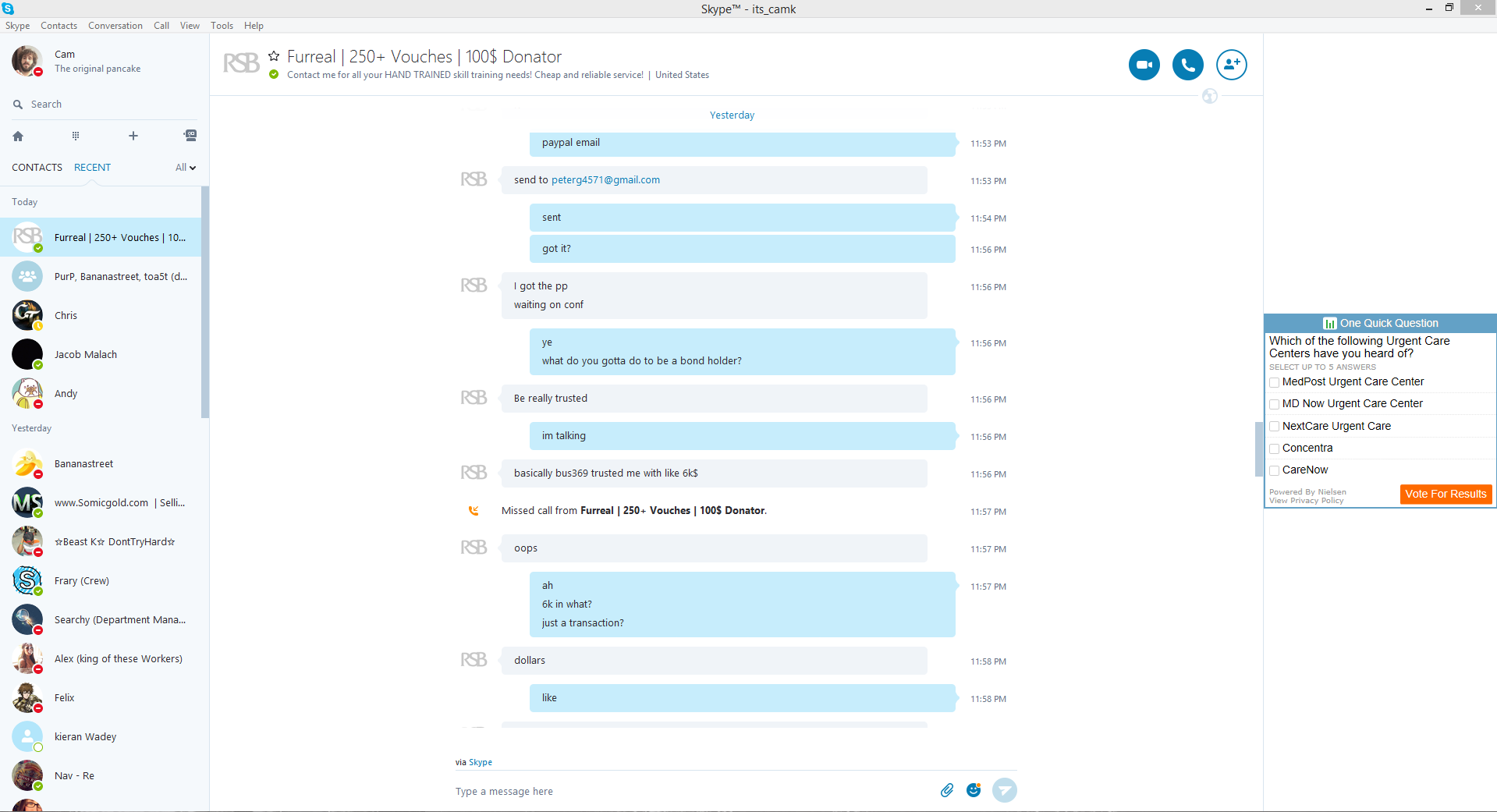Open the emoticon picker
Screen dimensions: 1497x812
(974, 790)
